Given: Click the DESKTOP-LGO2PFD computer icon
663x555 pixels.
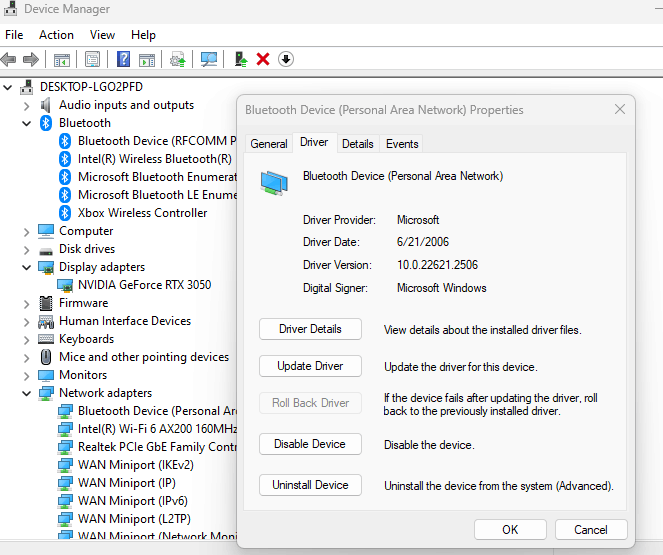Looking at the screenshot, I should coord(27,87).
